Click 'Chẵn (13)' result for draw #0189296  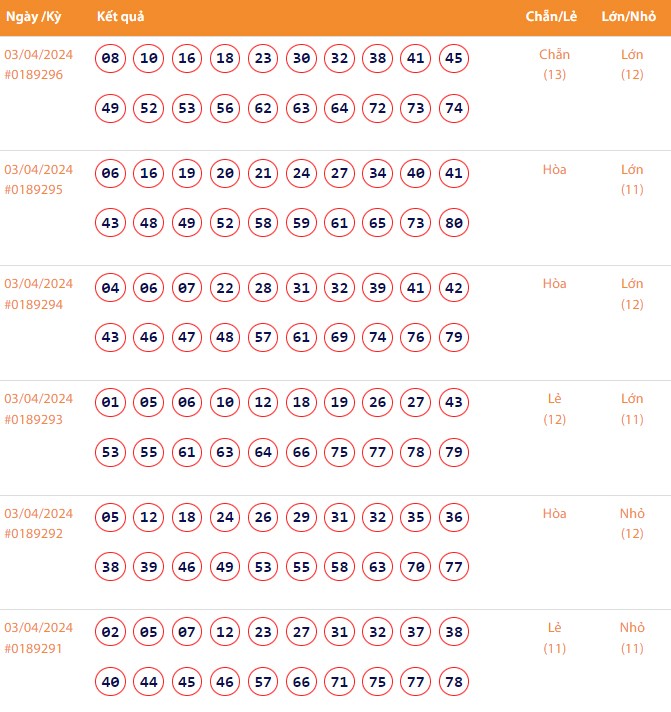pyautogui.click(x=554, y=64)
